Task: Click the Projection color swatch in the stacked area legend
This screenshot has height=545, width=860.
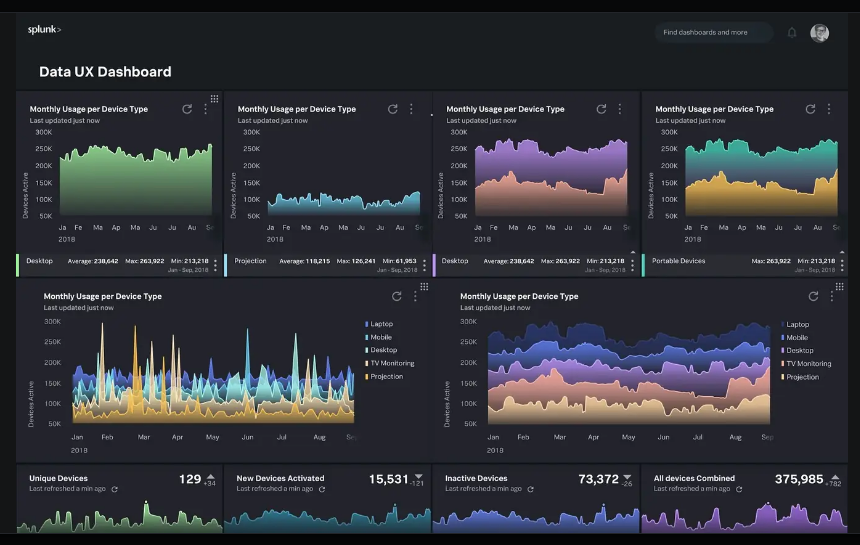Action: 783,377
